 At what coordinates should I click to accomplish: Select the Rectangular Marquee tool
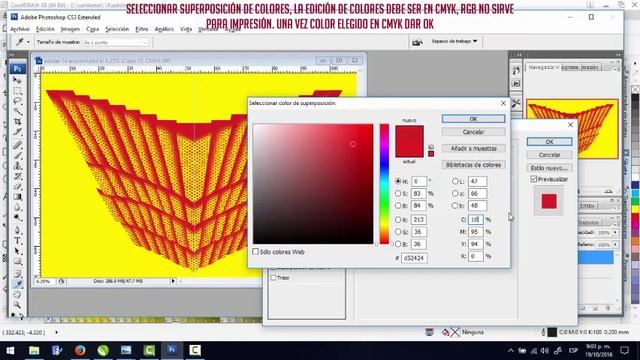(x=17, y=91)
